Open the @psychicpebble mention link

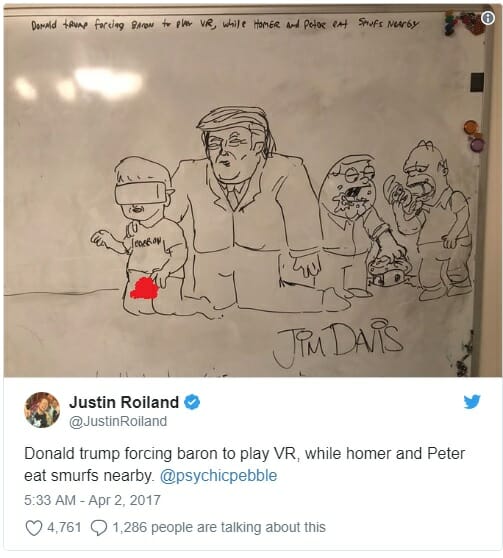218,475
